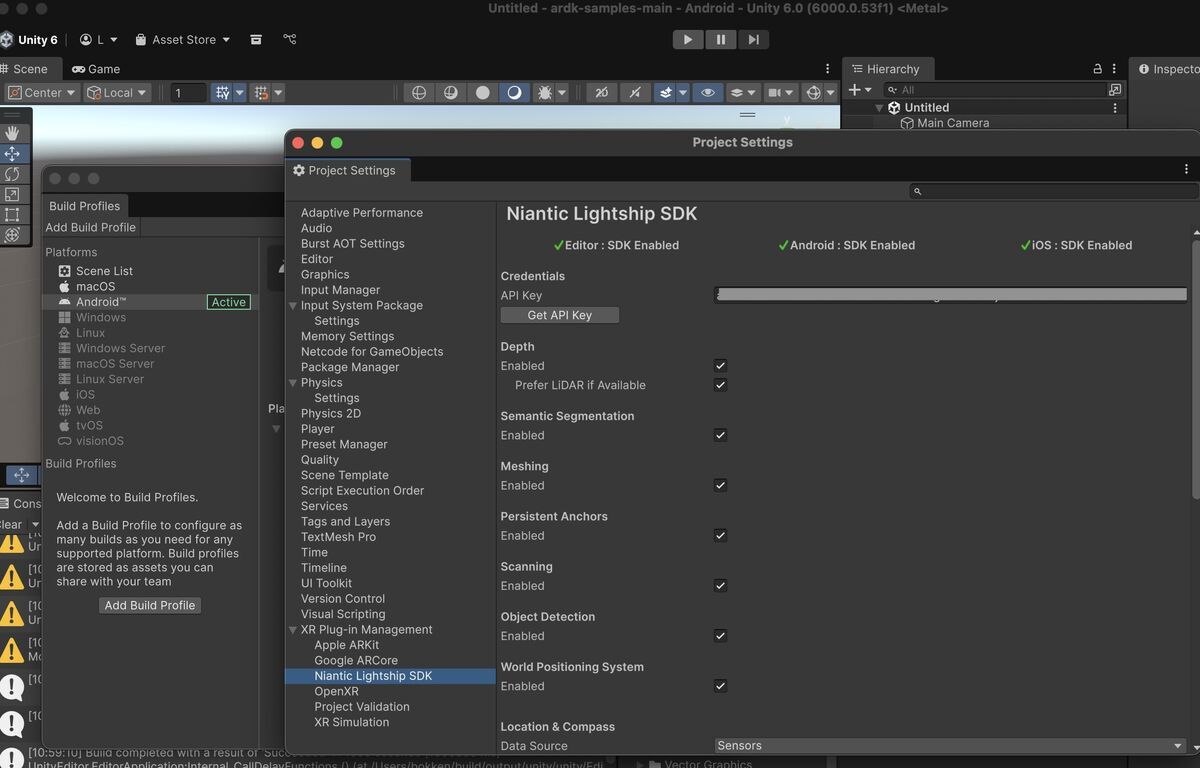The width and height of the screenshot is (1200, 768).
Task: Click Hierarchy search-by-type icon
Action: click(x=1115, y=89)
